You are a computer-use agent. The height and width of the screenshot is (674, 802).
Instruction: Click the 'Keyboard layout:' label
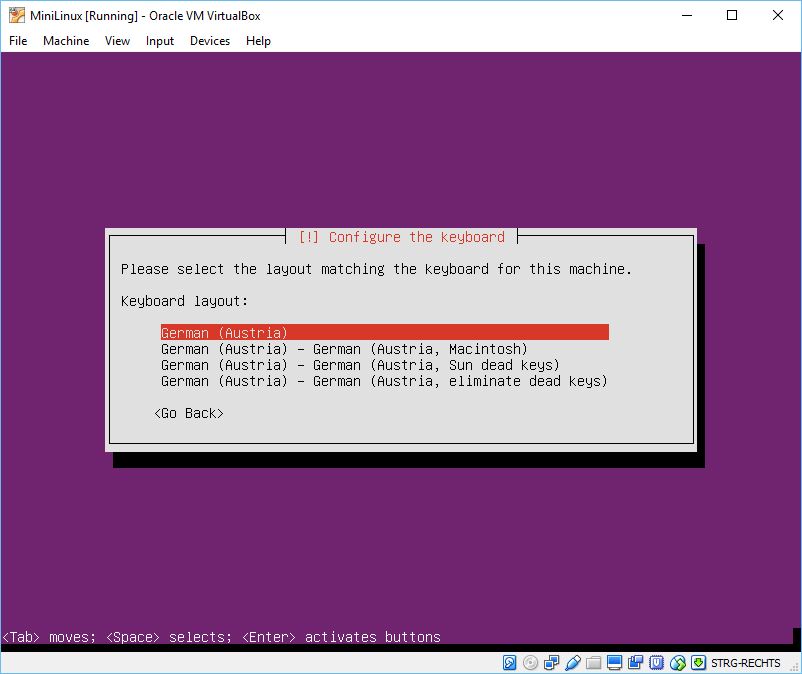185,301
